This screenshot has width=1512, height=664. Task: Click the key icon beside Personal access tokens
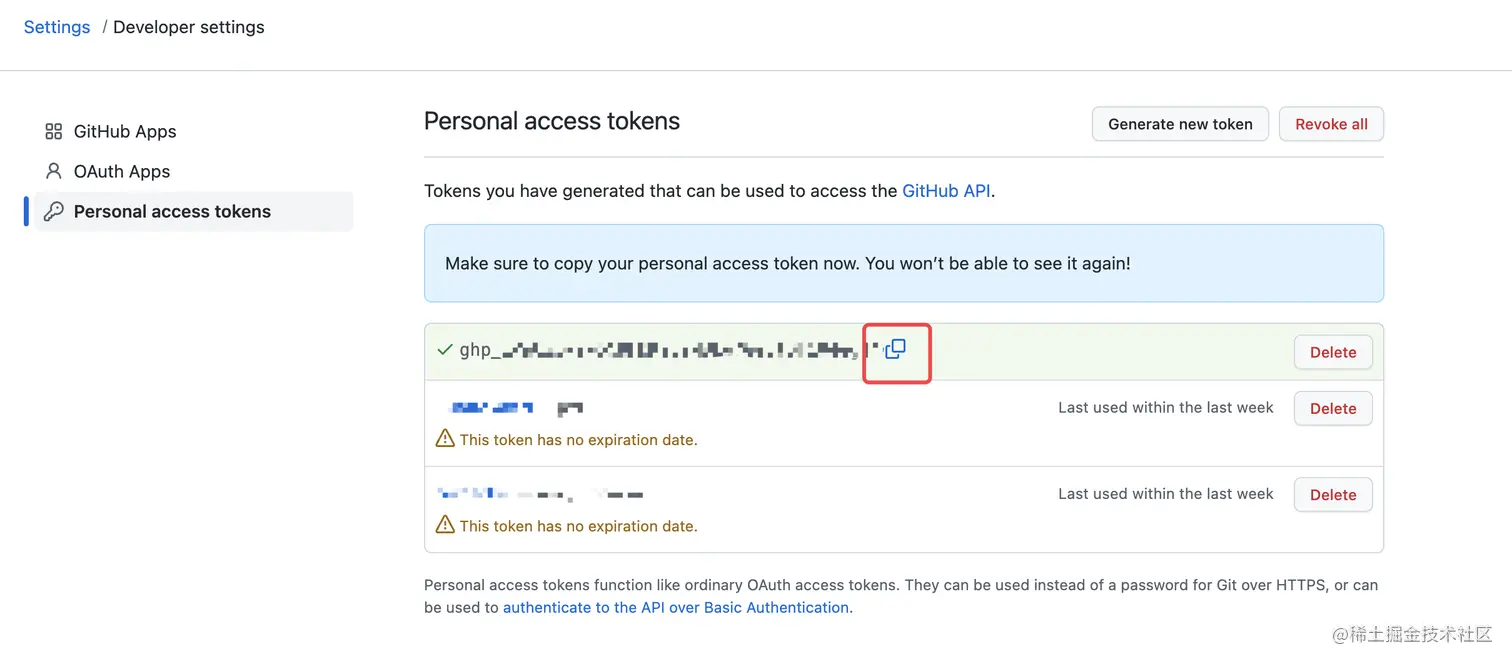pos(54,212)
